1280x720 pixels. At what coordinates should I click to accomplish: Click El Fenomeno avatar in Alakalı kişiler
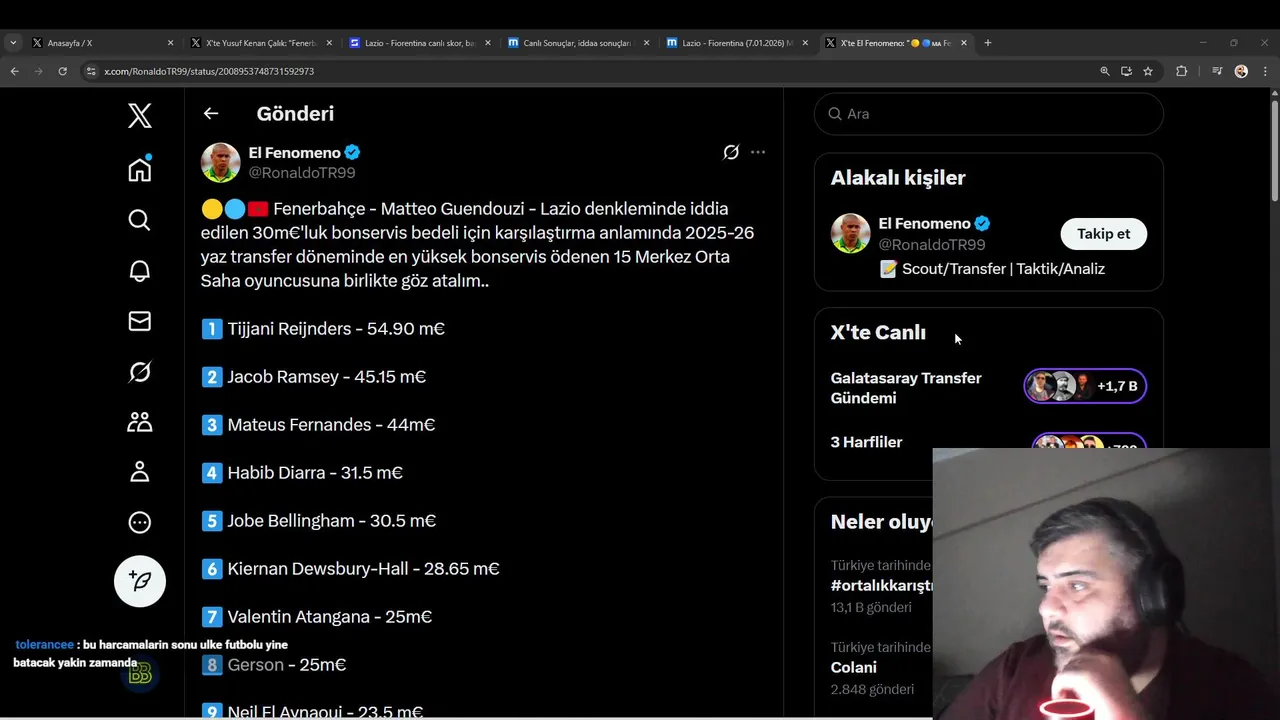(851, 233)
